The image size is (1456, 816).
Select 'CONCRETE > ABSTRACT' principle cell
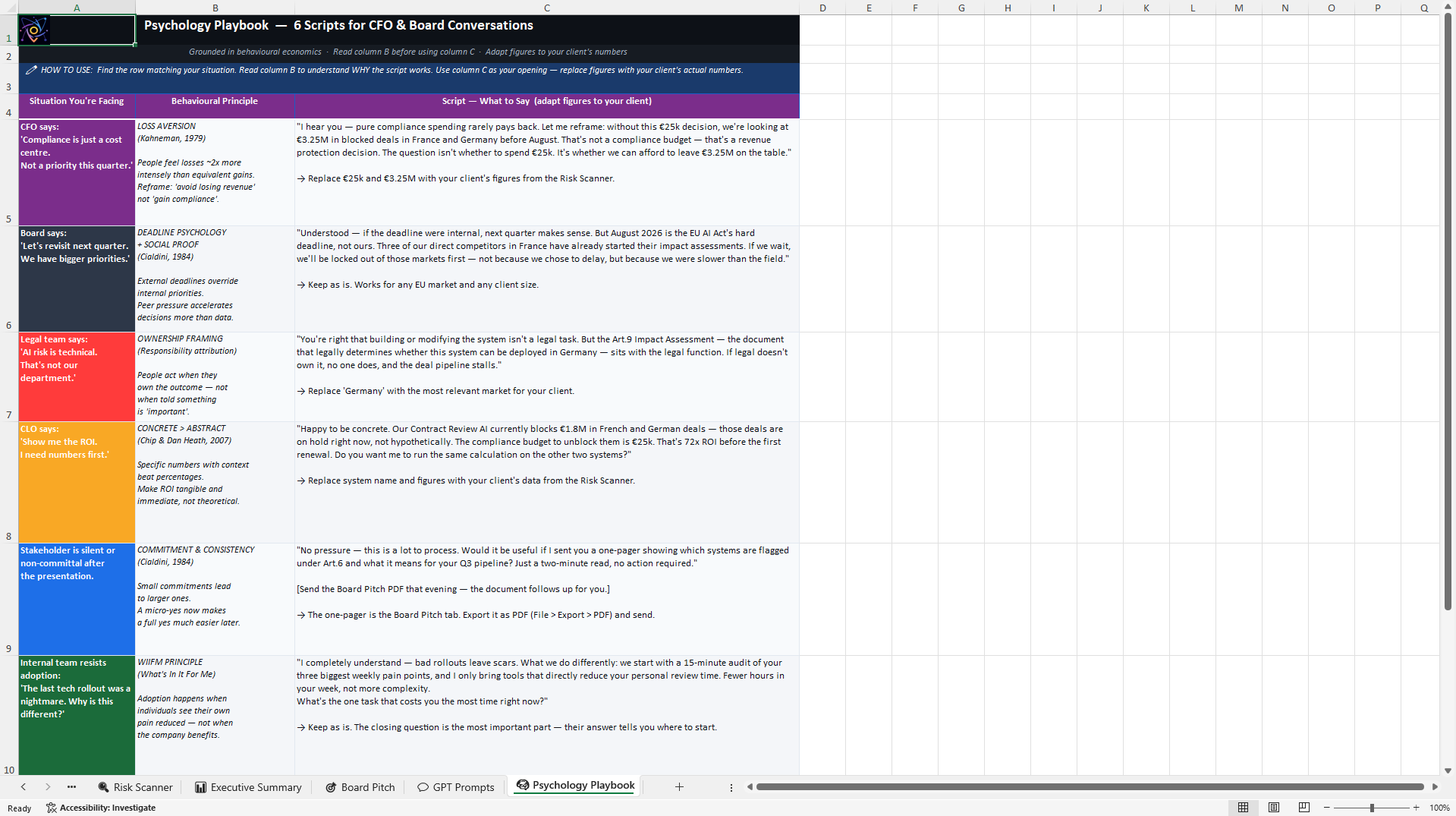pos(215,482)
